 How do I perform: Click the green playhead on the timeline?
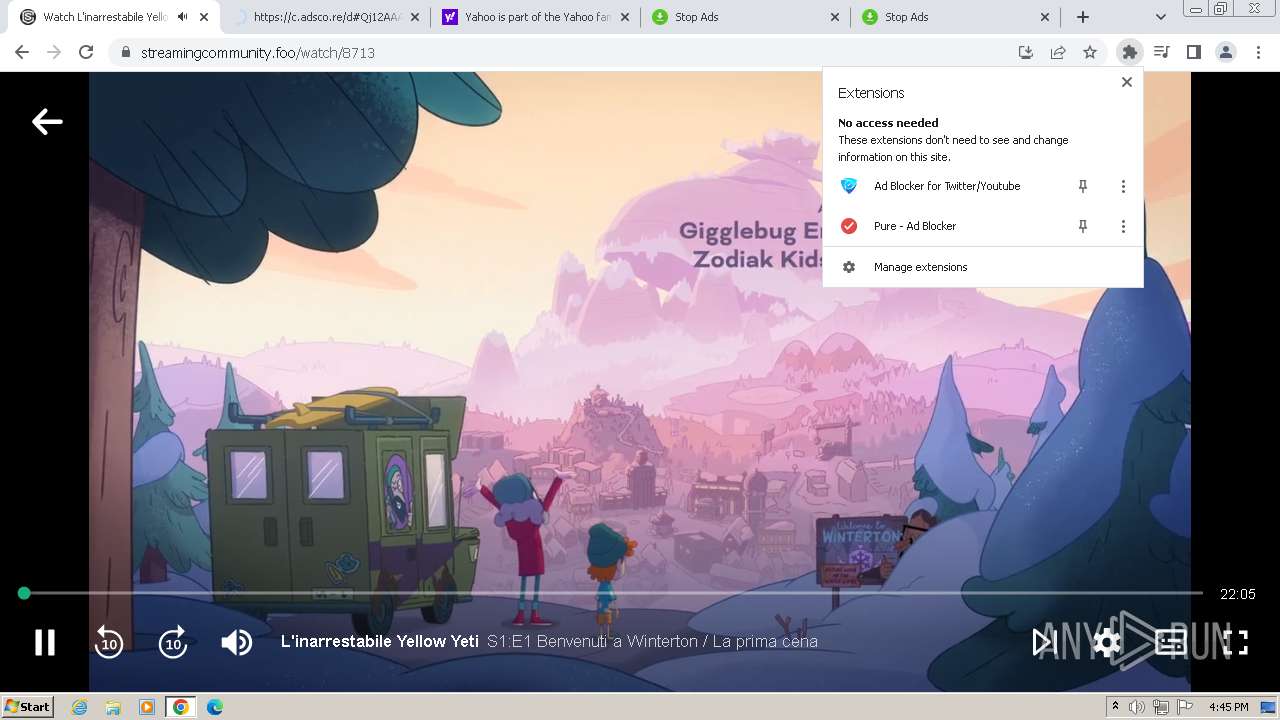[24, 593]
